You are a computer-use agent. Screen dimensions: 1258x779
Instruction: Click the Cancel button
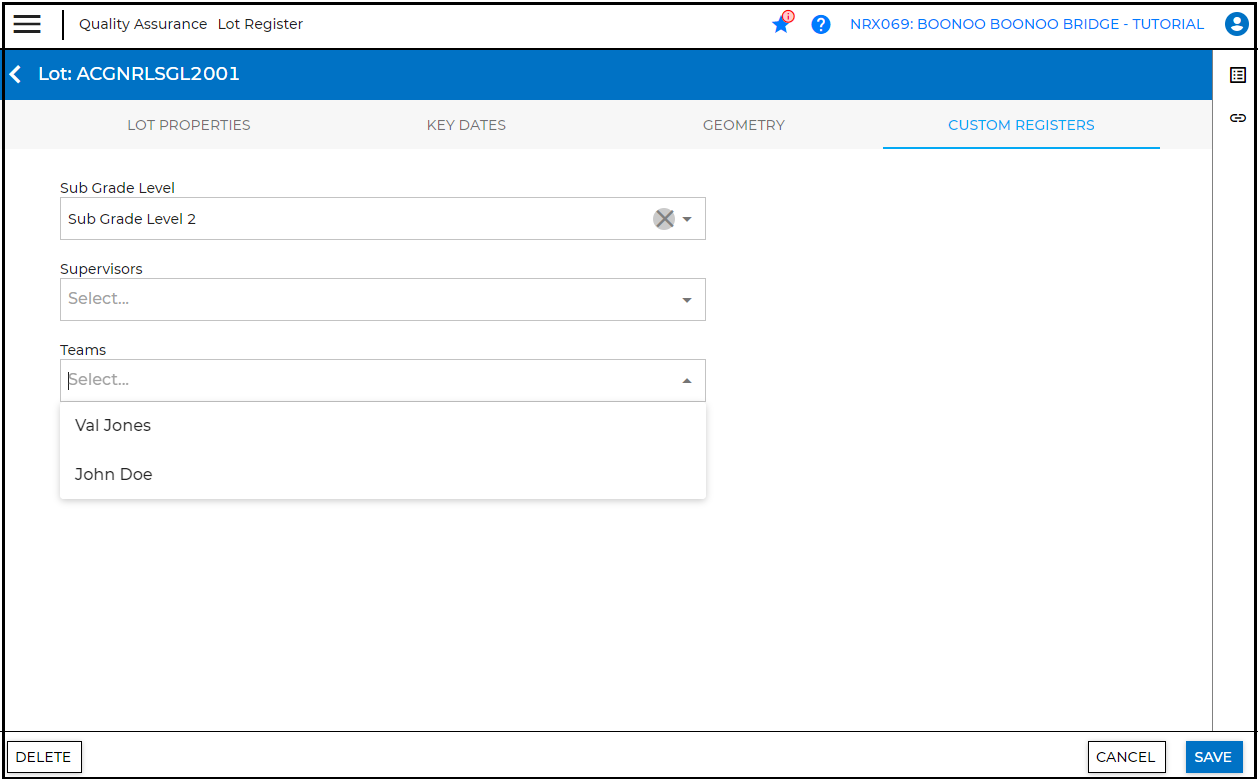[1125, 757]
